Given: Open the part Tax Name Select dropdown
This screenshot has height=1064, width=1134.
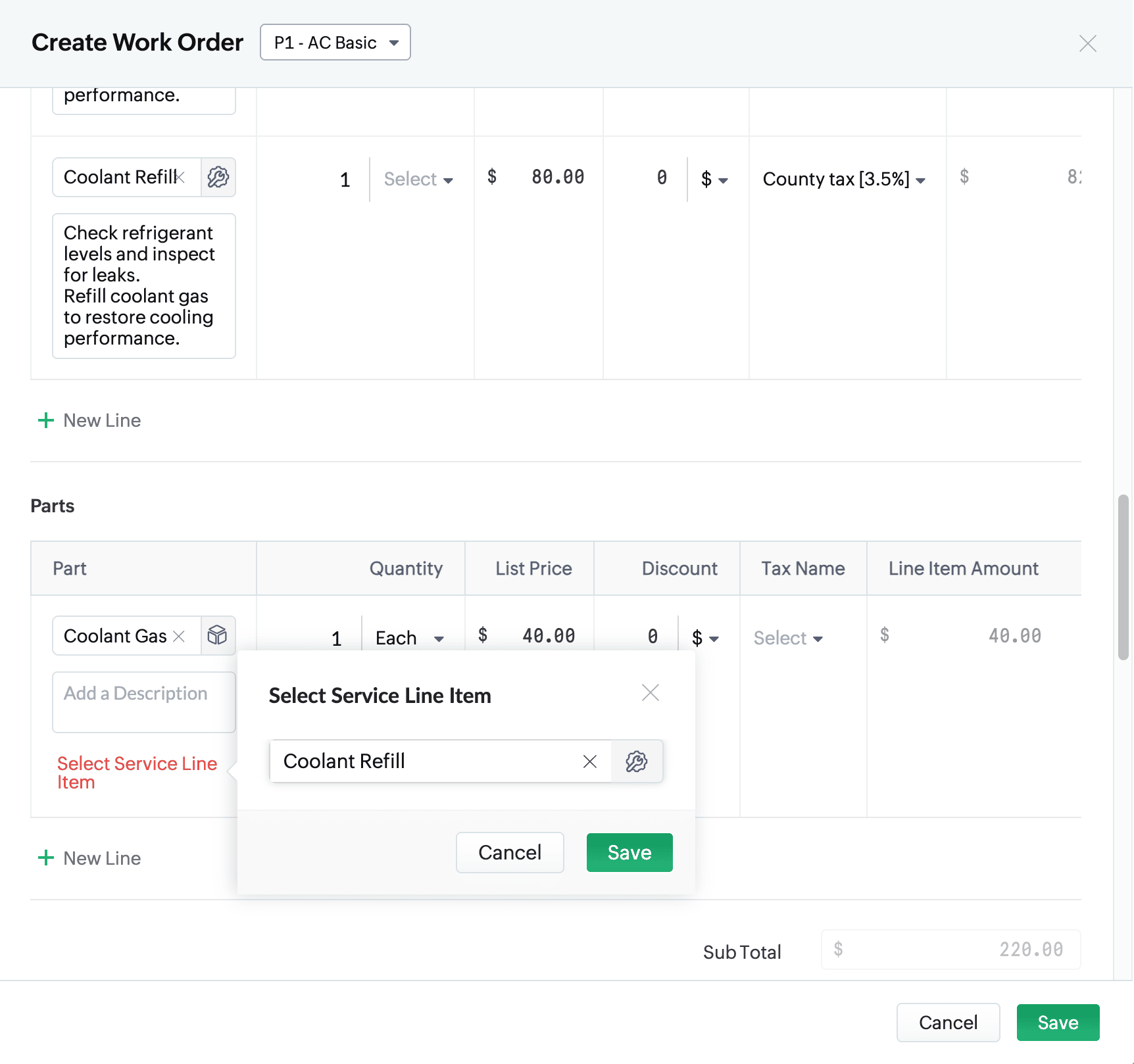Looking at the screenshot, I should [788, 638].
